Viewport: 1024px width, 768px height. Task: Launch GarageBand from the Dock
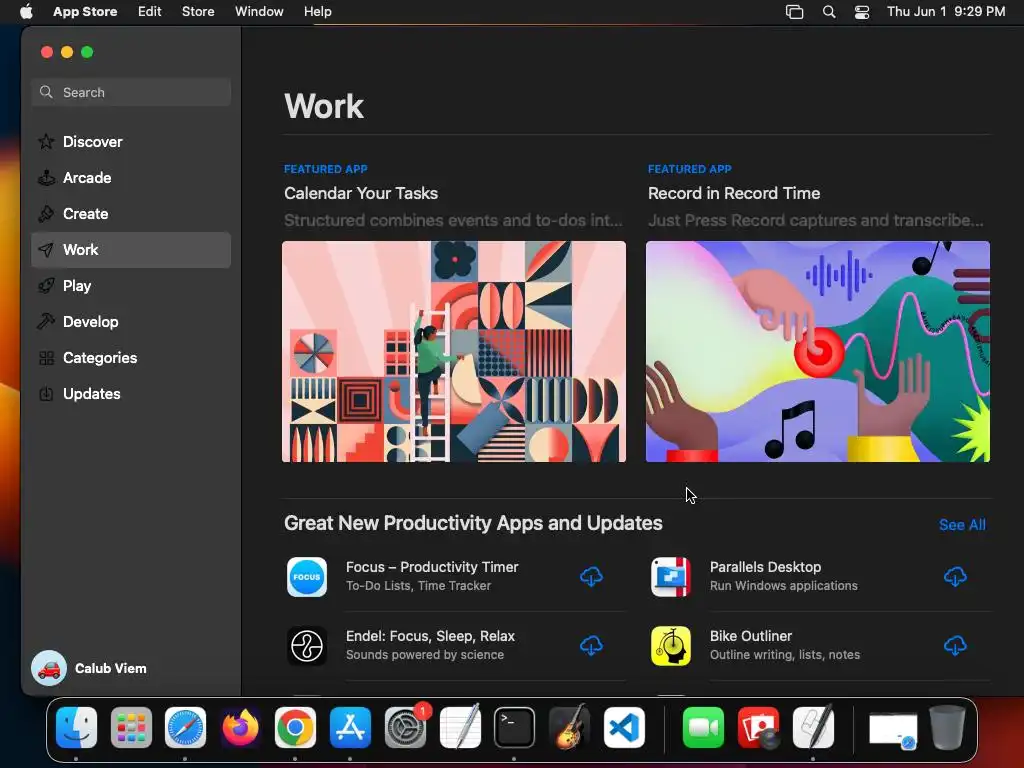[x=569, y=727]
